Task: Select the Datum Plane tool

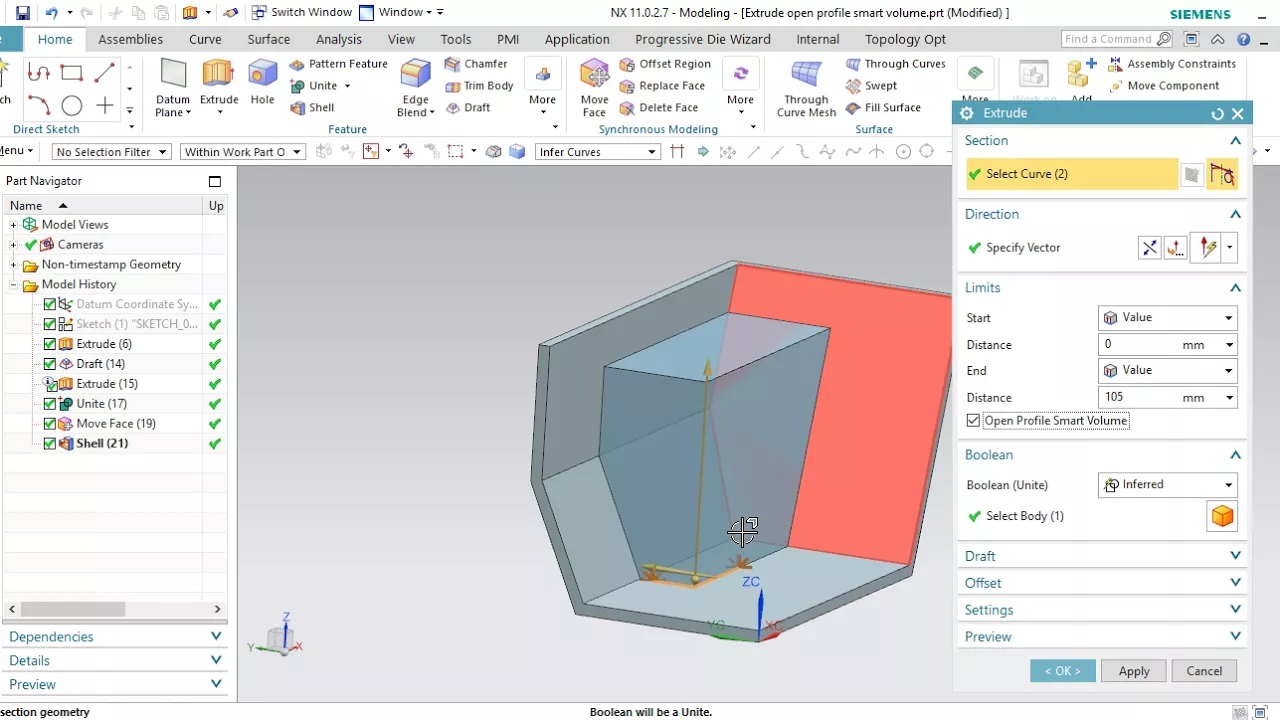Action: 173,88
